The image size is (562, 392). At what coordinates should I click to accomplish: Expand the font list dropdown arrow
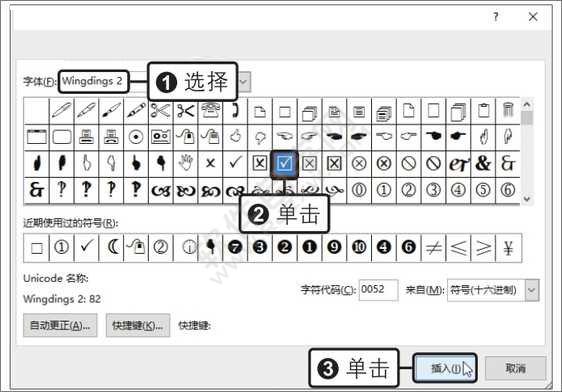243,82
